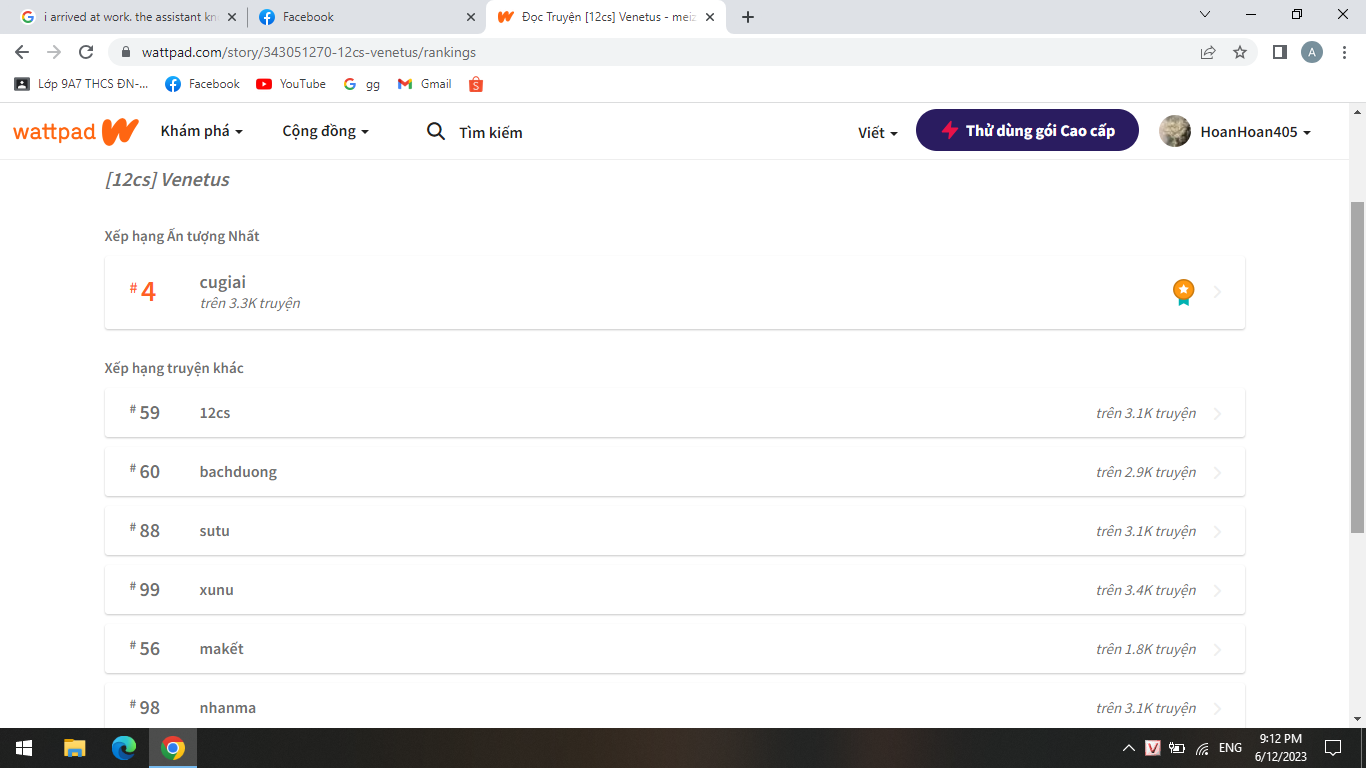
Task: Open the Windows Start menu
Action: 24,748
